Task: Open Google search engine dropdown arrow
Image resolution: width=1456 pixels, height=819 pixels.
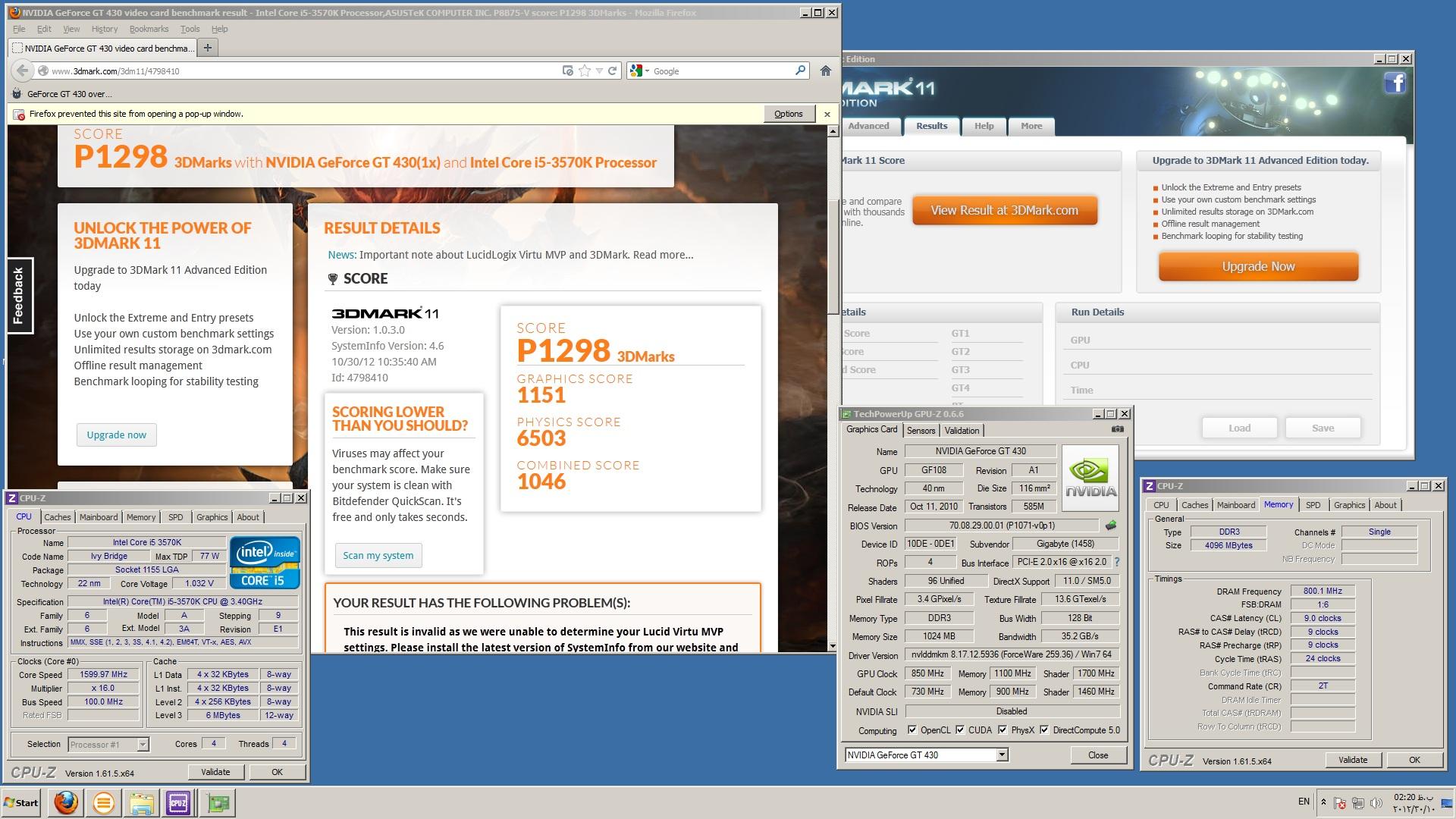Action: pos(647,71)
